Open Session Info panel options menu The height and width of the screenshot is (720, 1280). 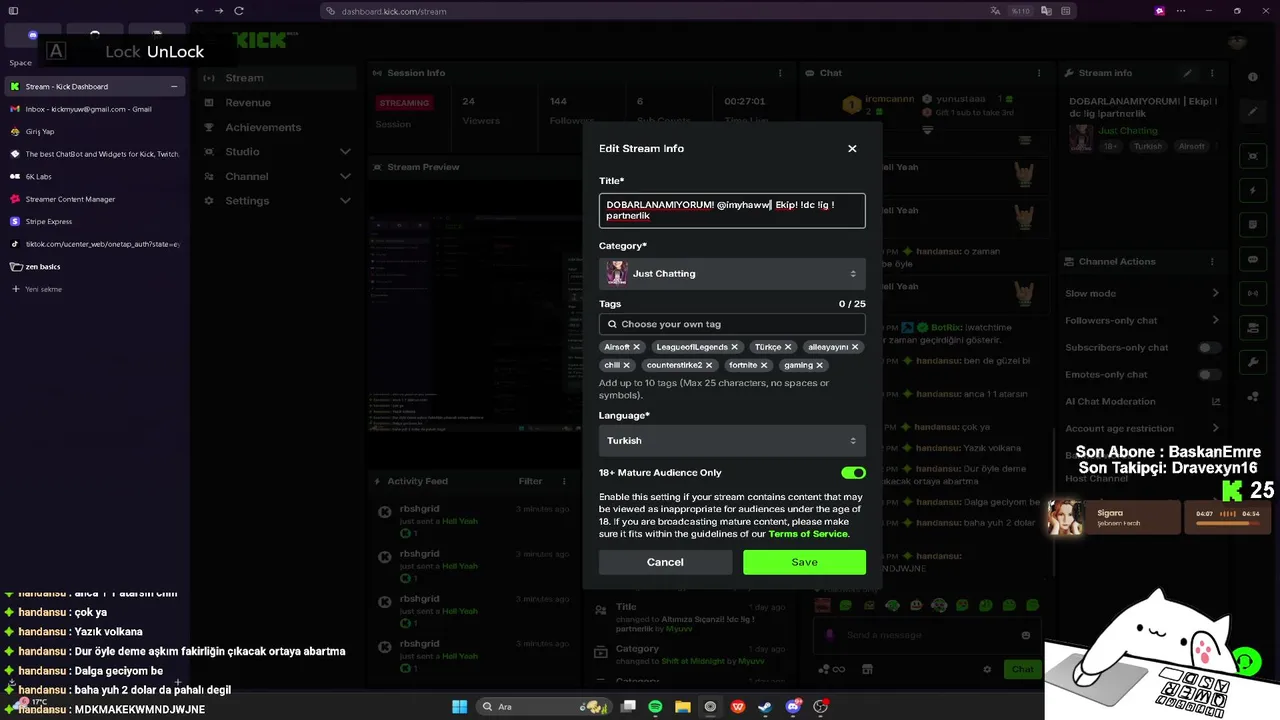(x=780, y=73)
